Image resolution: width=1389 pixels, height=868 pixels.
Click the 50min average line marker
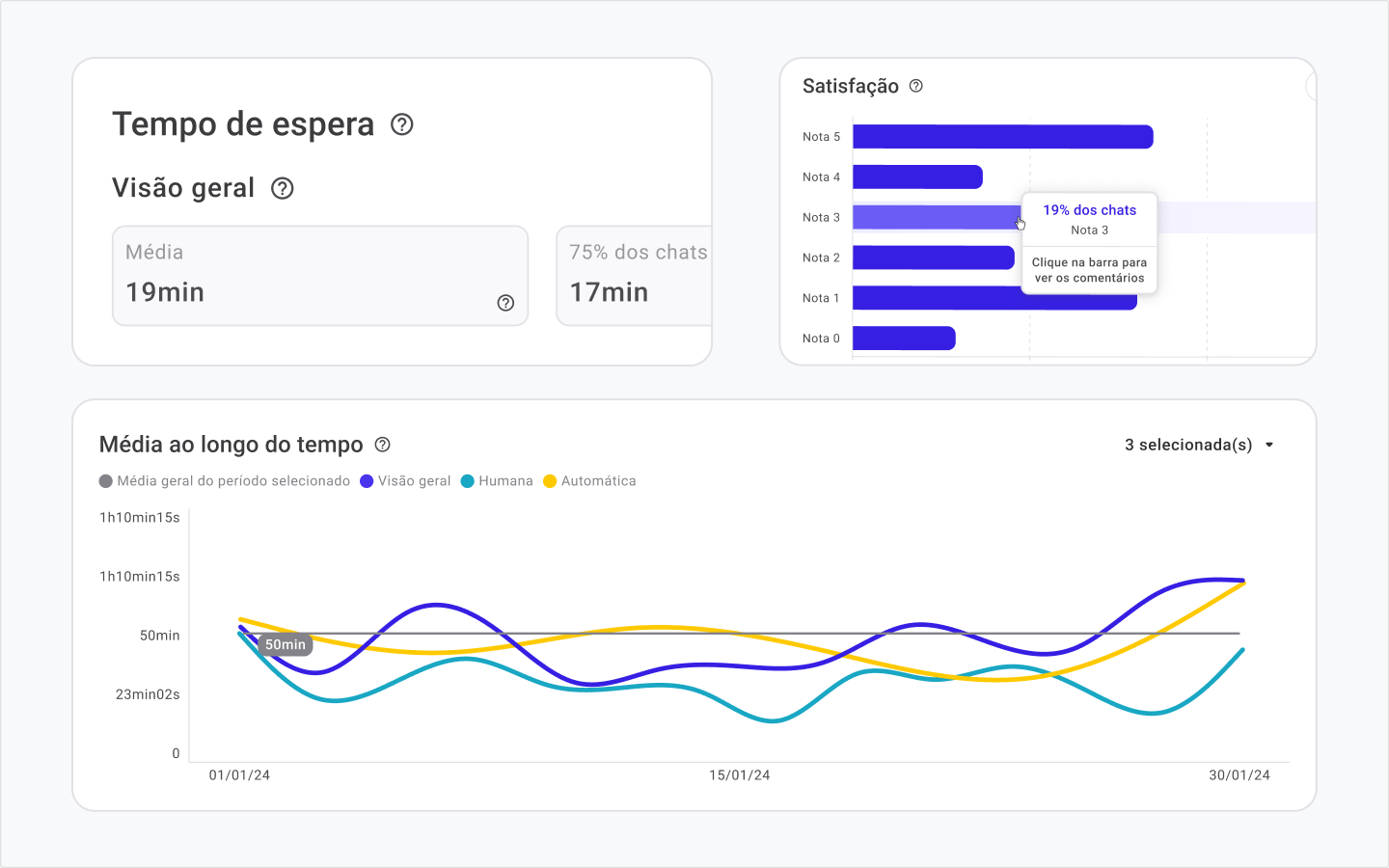(x=286, y=644)
